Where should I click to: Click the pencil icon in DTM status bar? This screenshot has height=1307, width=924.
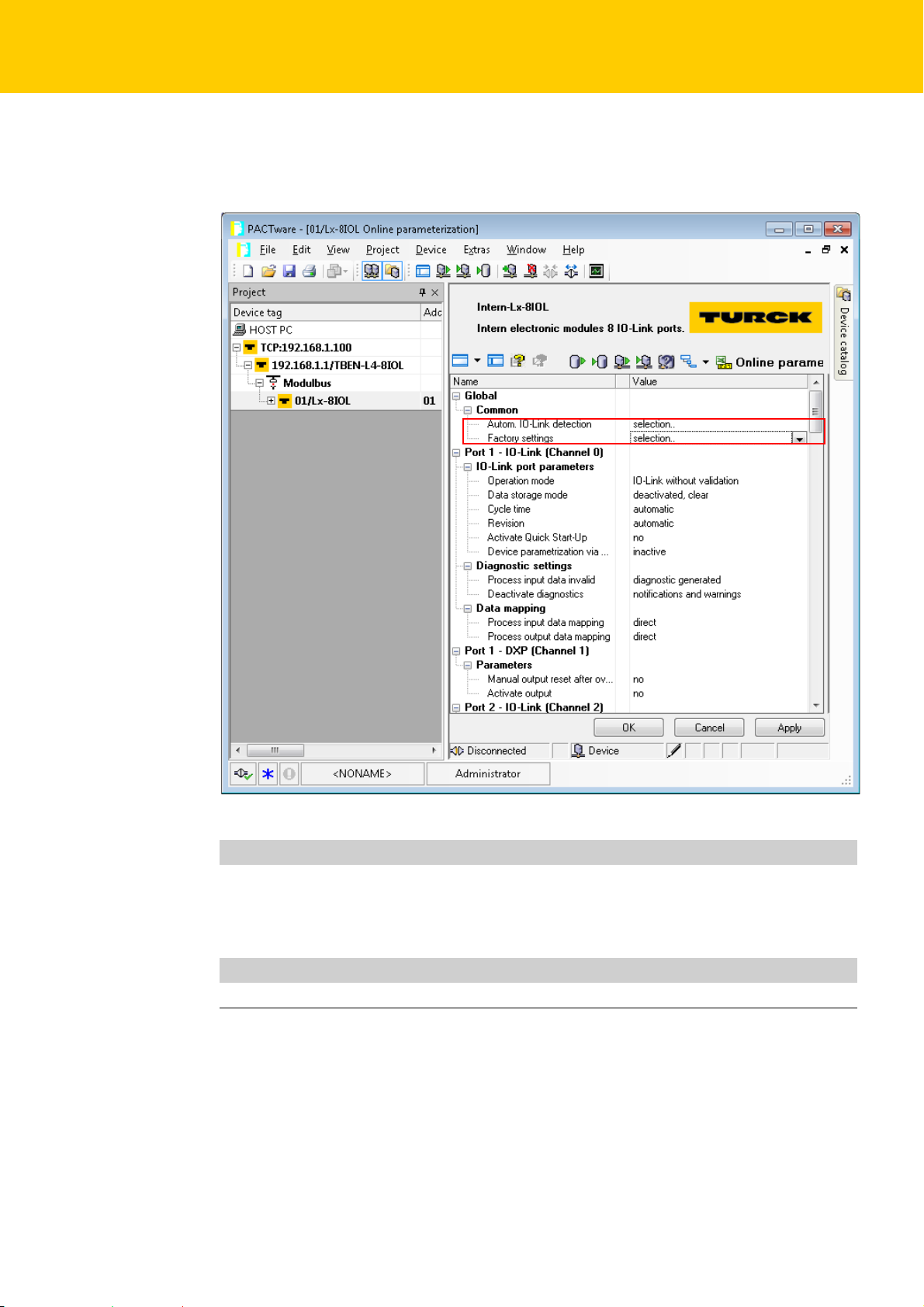click(x=674, y=750)
